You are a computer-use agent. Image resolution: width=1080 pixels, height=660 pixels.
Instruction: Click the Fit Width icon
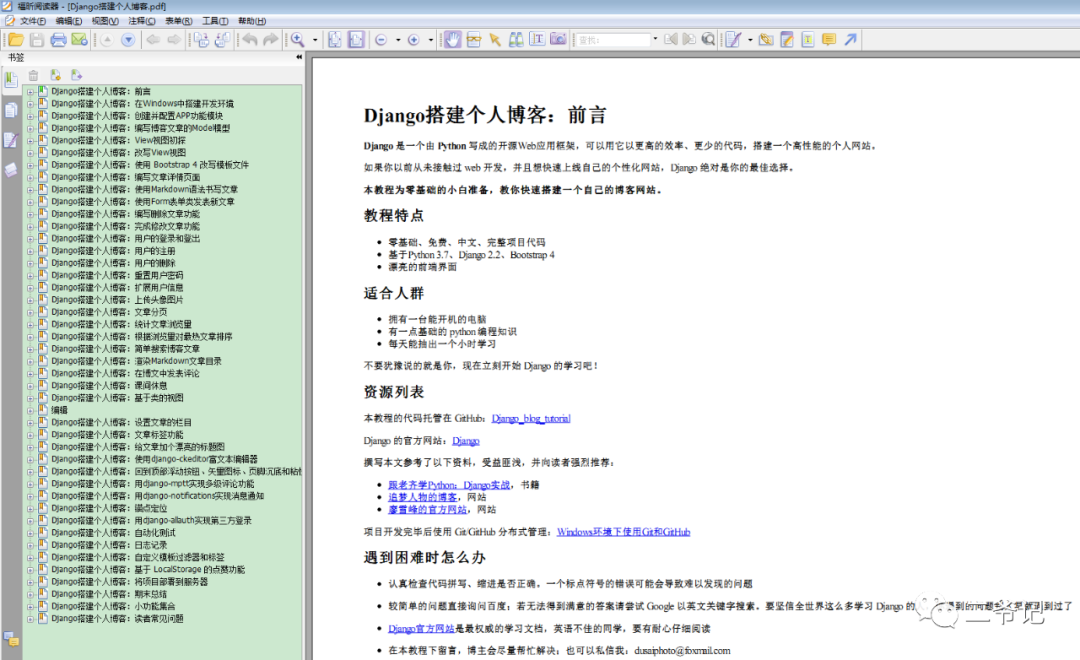356,40
